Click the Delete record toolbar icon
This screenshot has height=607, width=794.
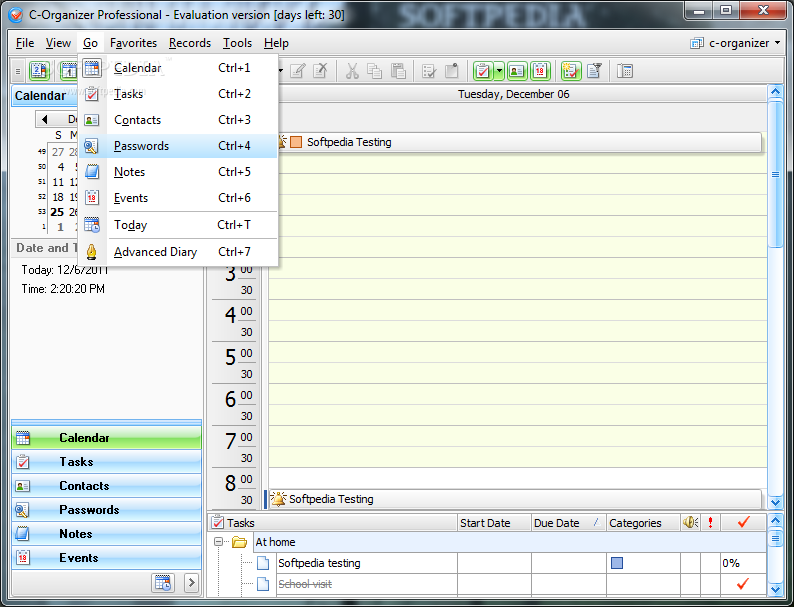321,71
